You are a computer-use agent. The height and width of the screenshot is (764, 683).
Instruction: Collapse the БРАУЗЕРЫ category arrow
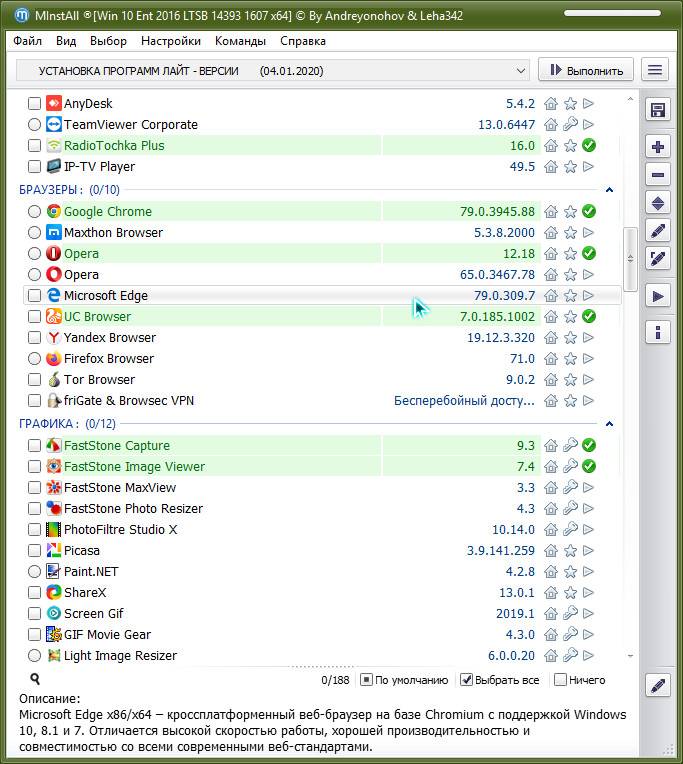(609, 190)
